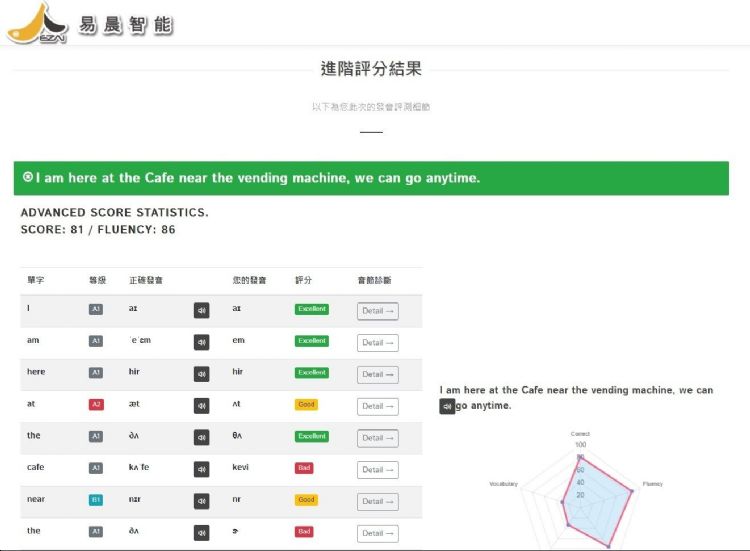The width and height of the screenshot is (750, 551).
Task: Open Detail for 'at' rated Good
Action: point(377,406)
